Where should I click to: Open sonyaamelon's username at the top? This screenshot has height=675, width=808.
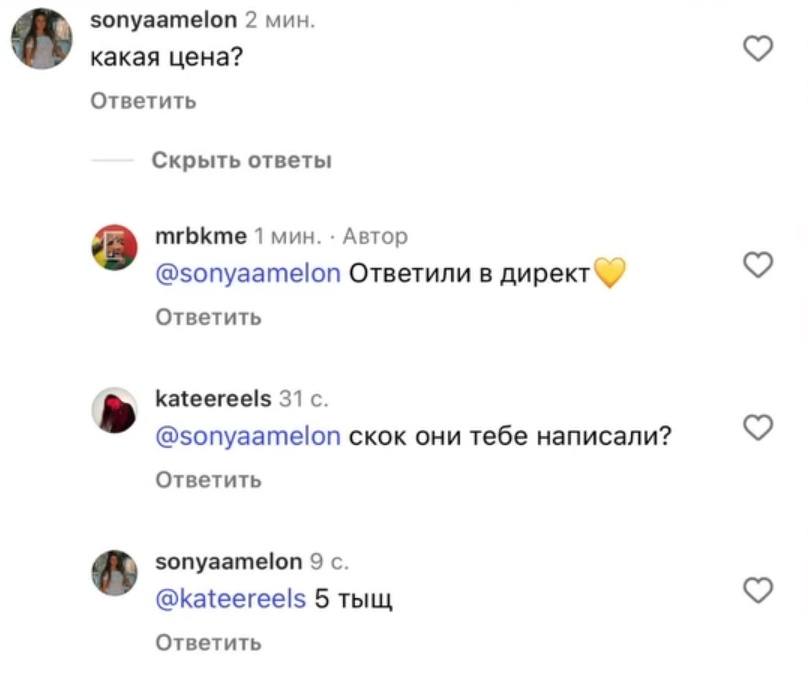pyautogui.click(x=162, y=18)
